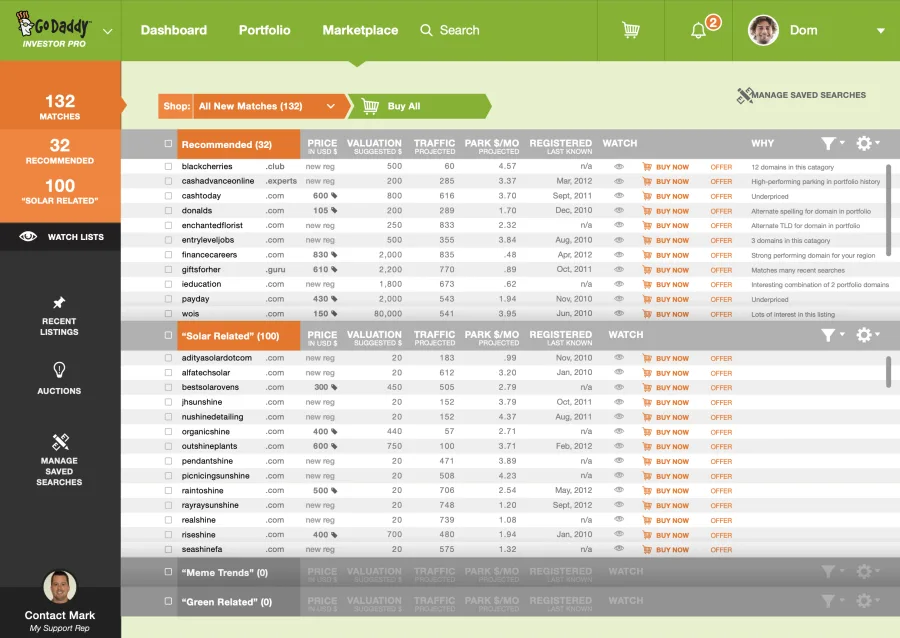Image resolution: width=900 pixels, height=638 pixels.
Task: Open settings gear dropdown for Green Related
Action: 867,601
